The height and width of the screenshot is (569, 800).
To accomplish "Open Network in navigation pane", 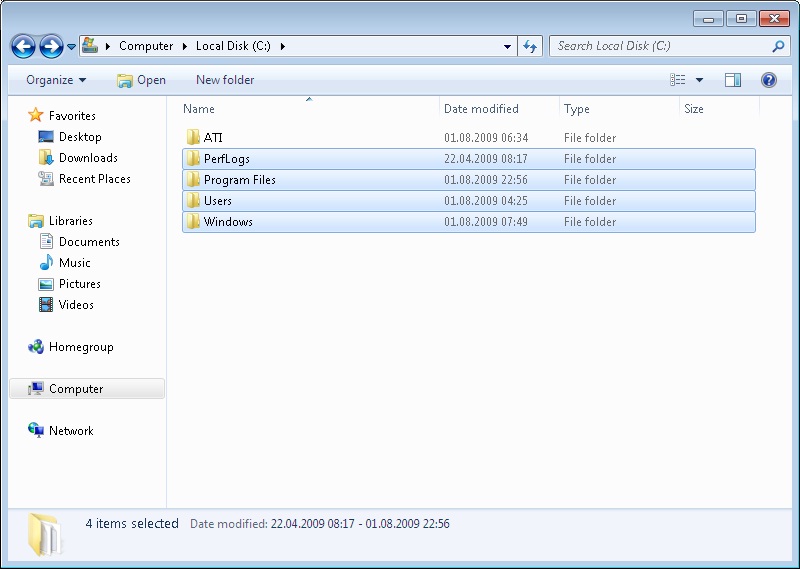I will click(71, 431).
